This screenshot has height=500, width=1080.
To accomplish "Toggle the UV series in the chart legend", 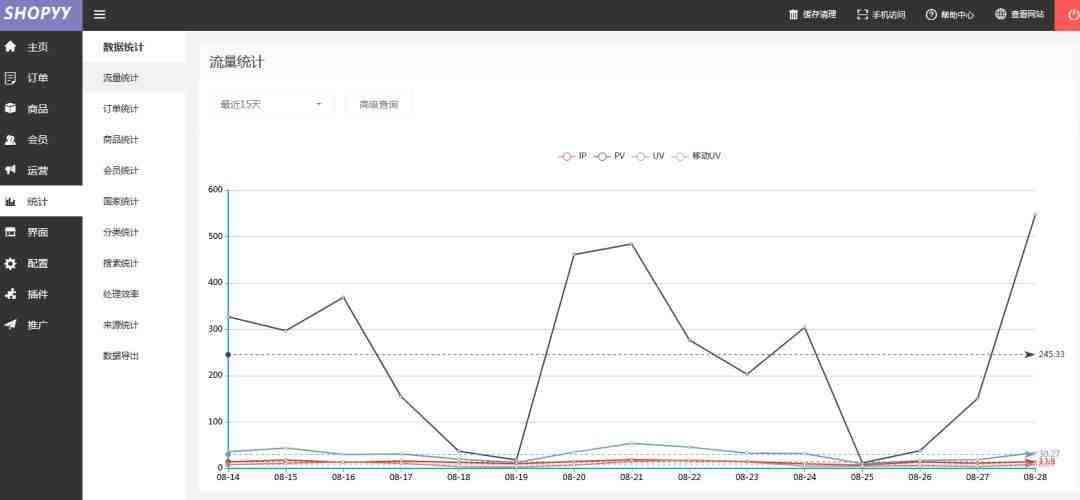I will pos(648,156).
